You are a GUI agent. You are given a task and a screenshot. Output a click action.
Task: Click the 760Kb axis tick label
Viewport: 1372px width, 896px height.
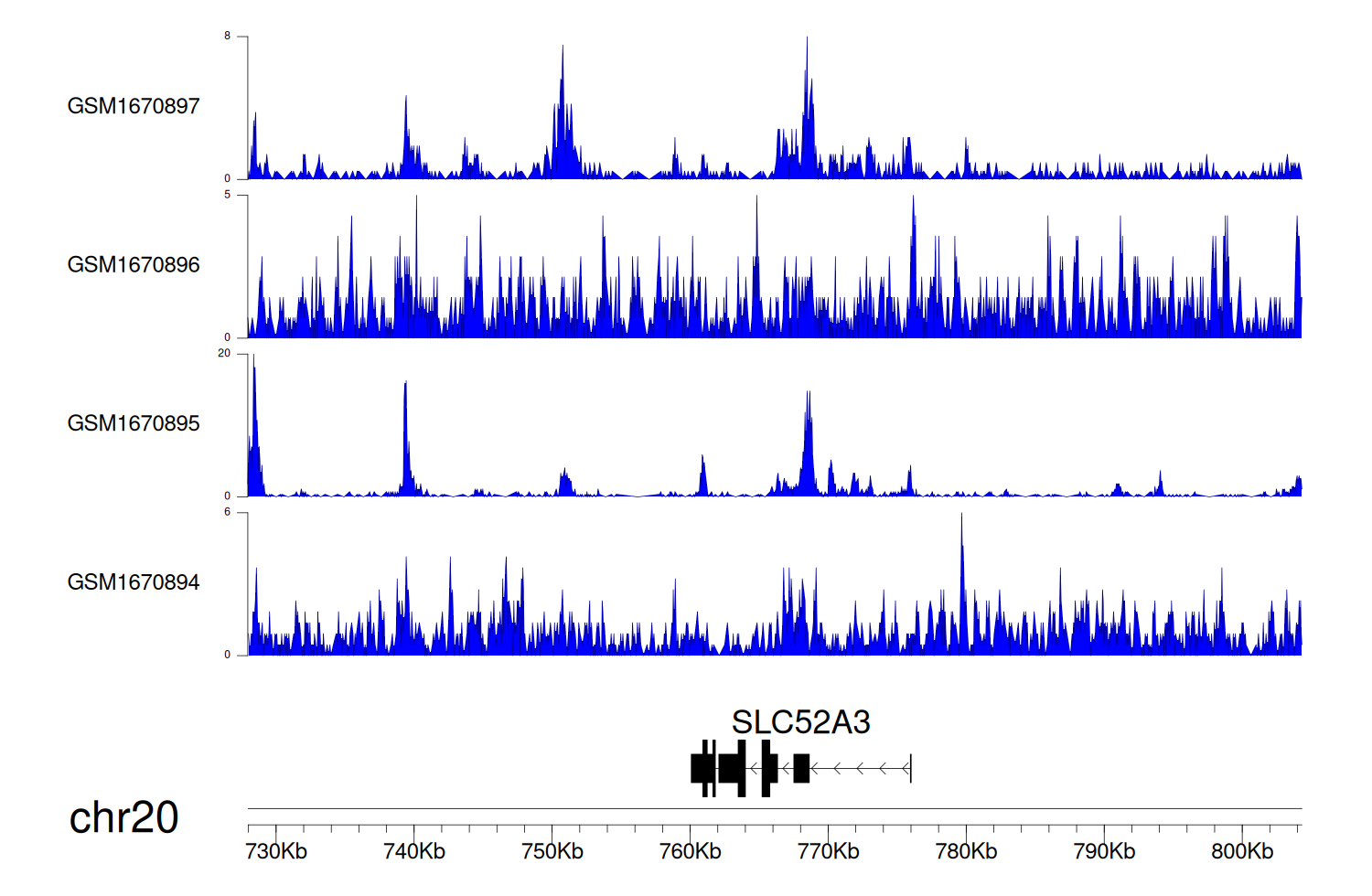point(691,851)
